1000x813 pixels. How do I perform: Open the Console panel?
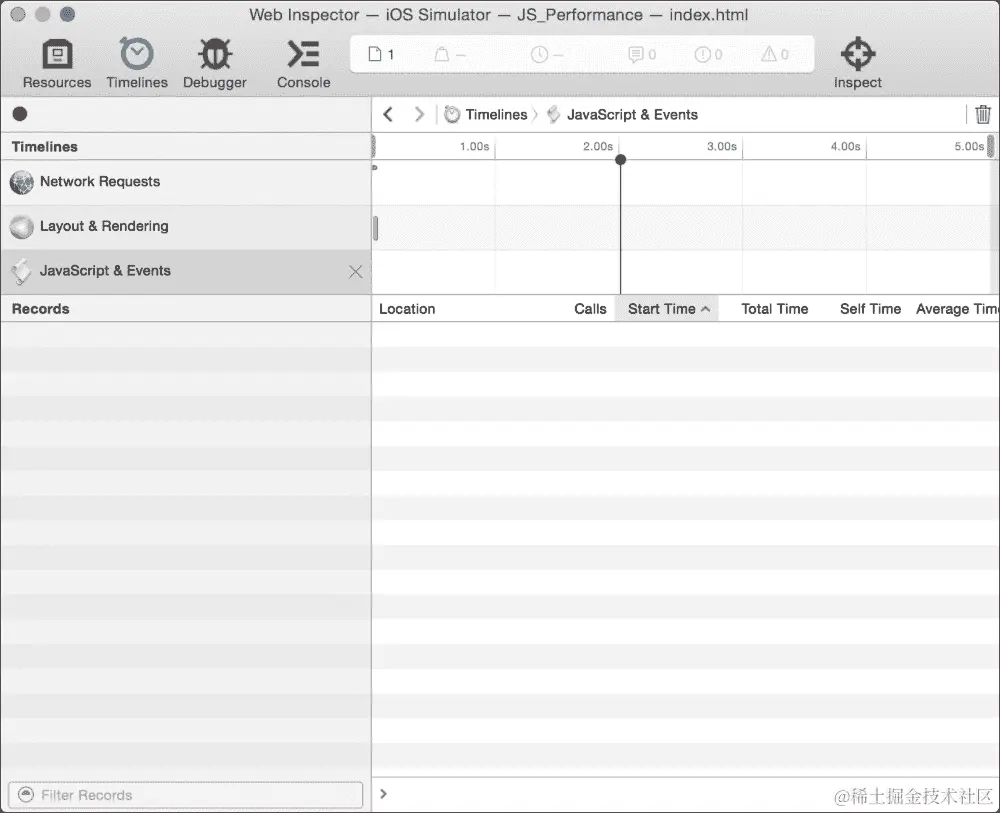click(x=302, y=61)
